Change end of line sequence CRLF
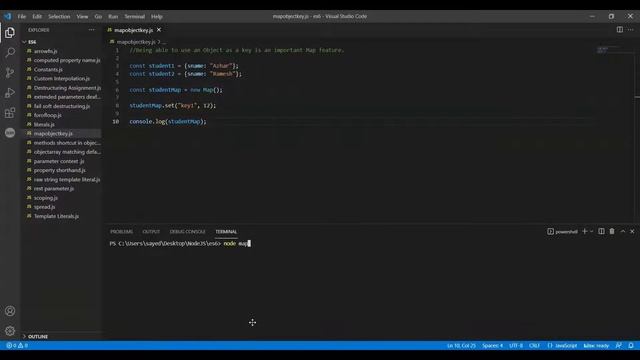640x360 pixels. [x=534, y=345]
